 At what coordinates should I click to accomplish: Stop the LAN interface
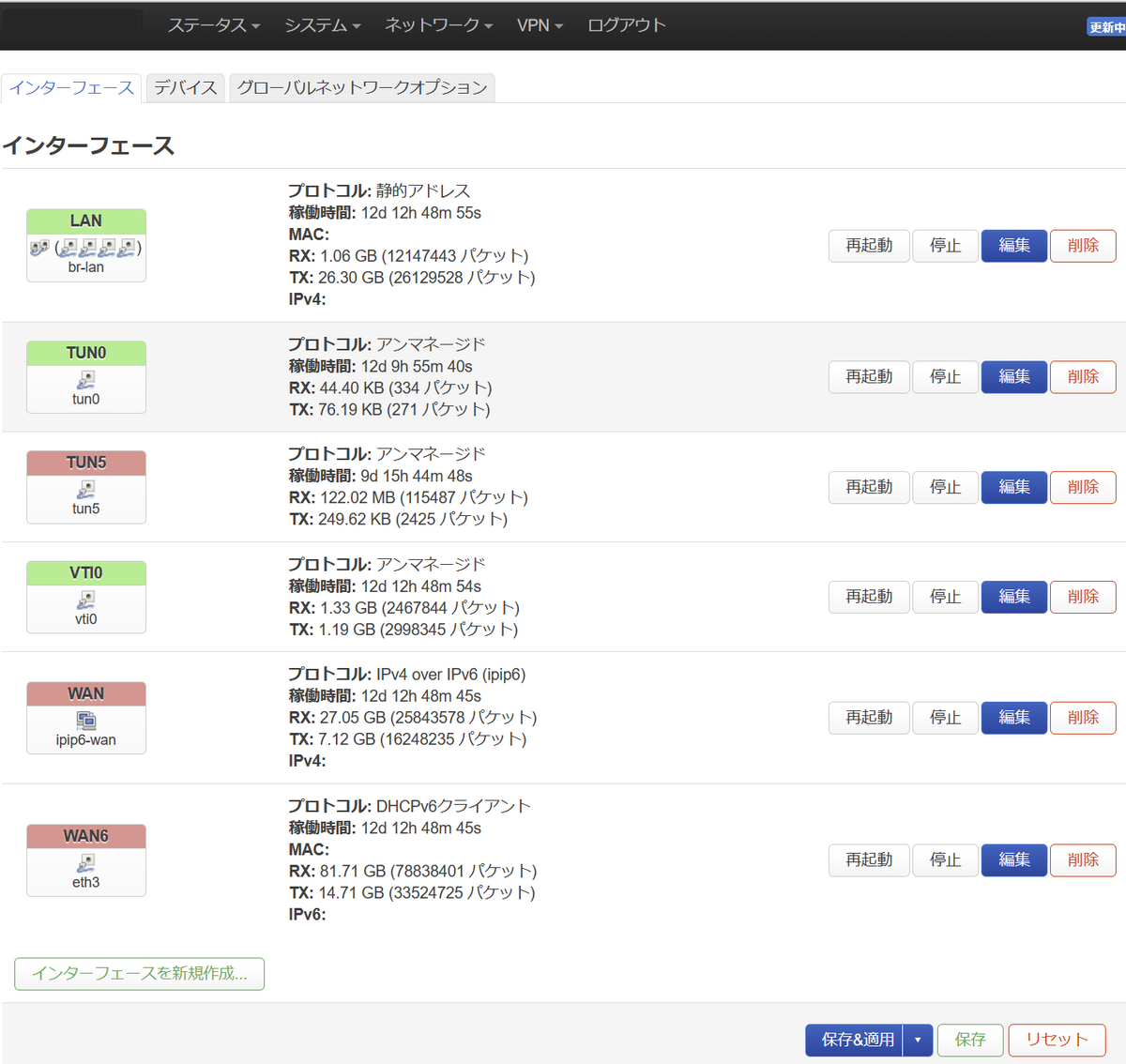point(945,246)
